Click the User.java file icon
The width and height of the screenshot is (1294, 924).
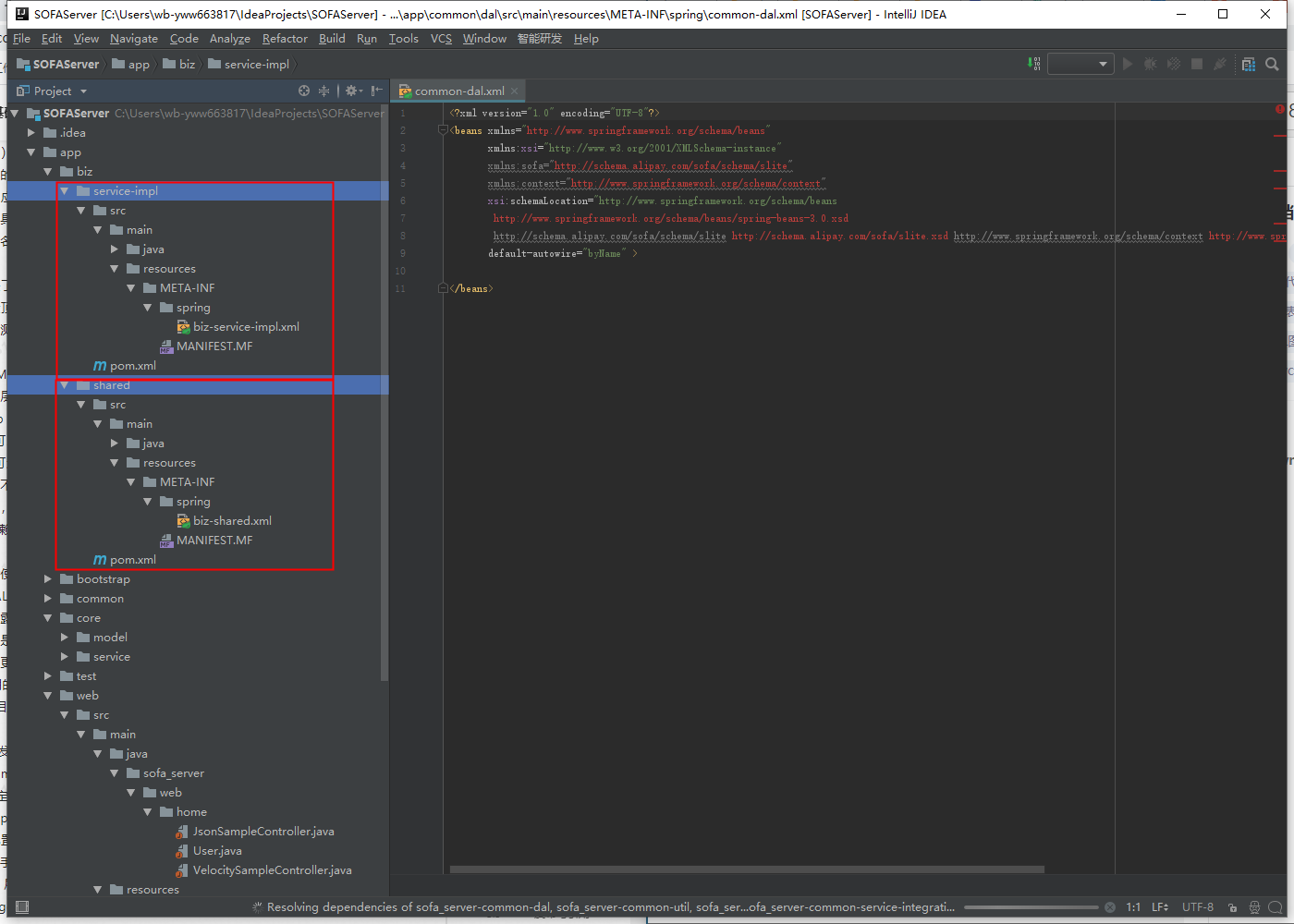pos(183,851)
